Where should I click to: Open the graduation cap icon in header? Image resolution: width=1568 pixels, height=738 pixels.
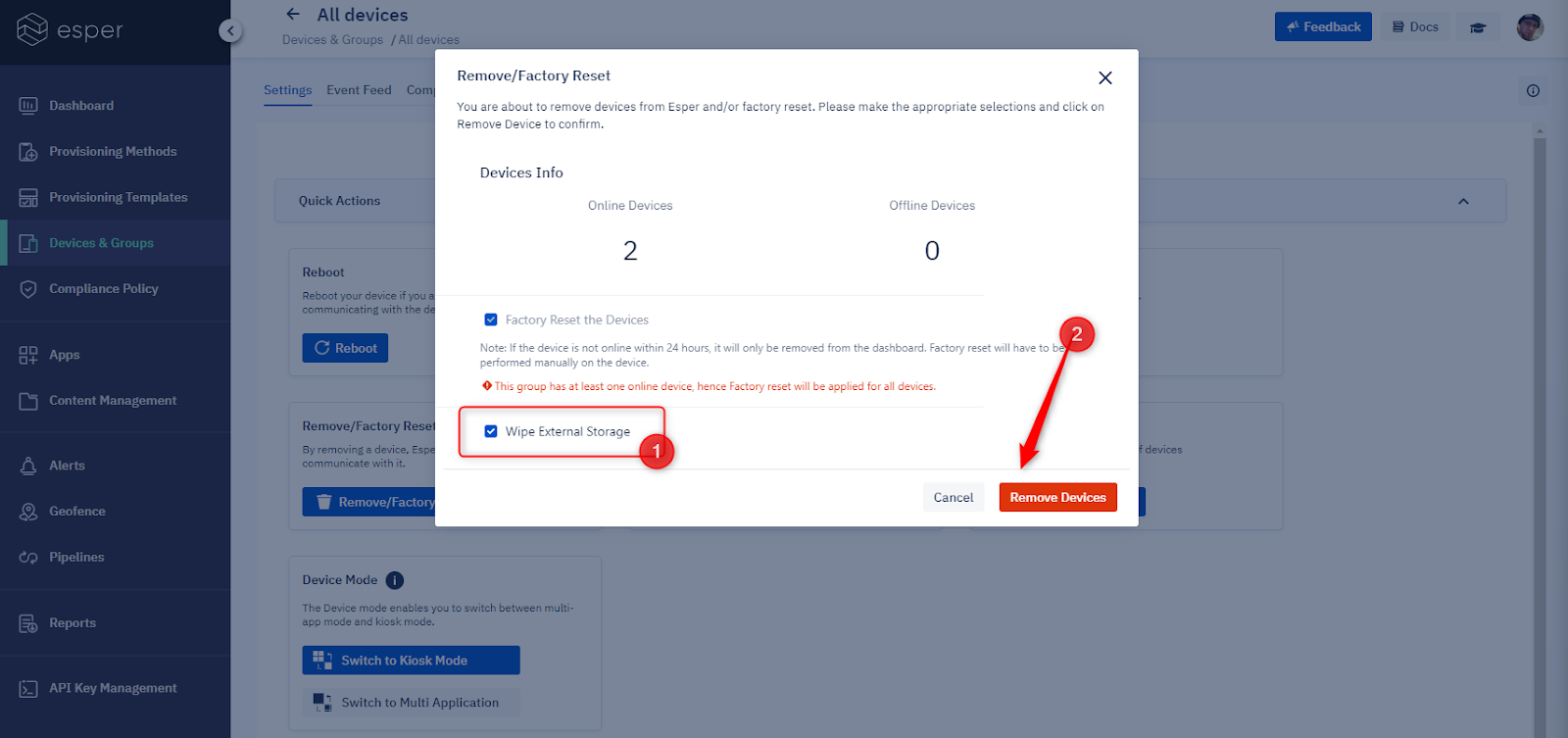(1478, 27)
